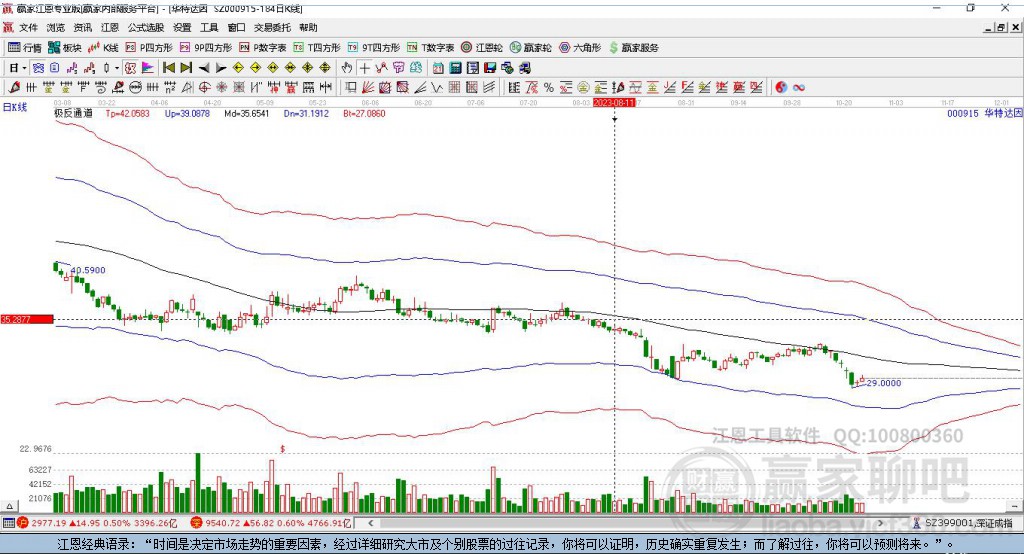Open the 公式选股 menu
1024x554 pixels.
pyautogui.click(x=146, y=27)
